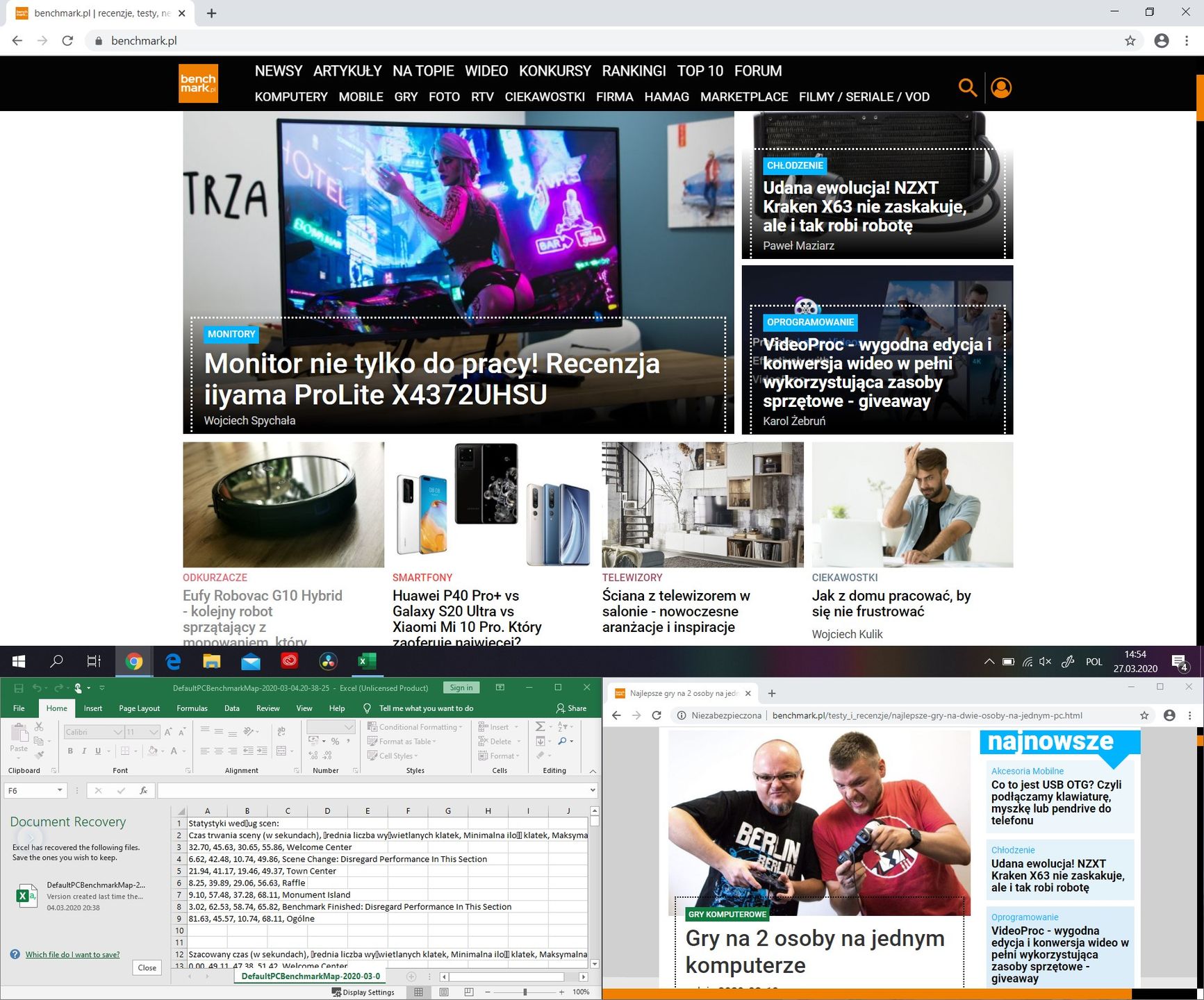Click the Increase Font Size icon
This screenshot has width=1204, height=1000.
coord(168,732)
